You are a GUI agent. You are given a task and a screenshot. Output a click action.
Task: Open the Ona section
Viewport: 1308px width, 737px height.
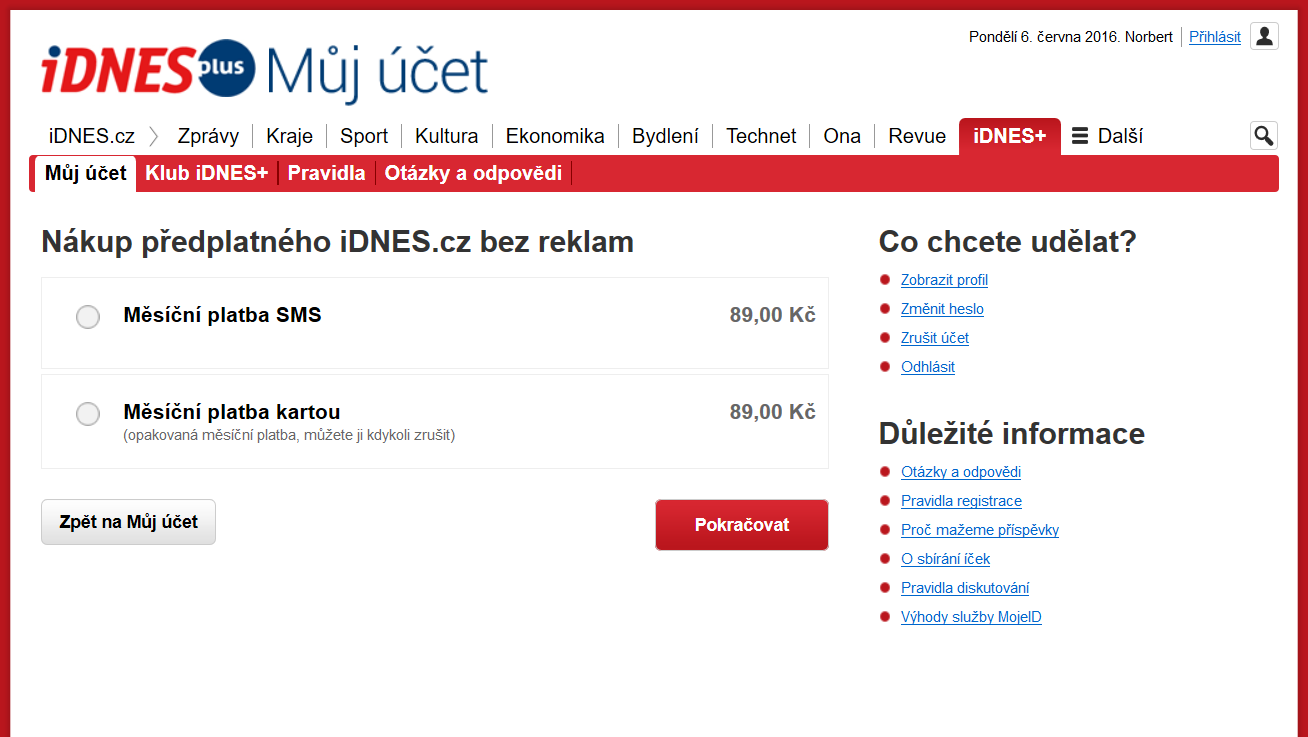[x=842, y=136]
